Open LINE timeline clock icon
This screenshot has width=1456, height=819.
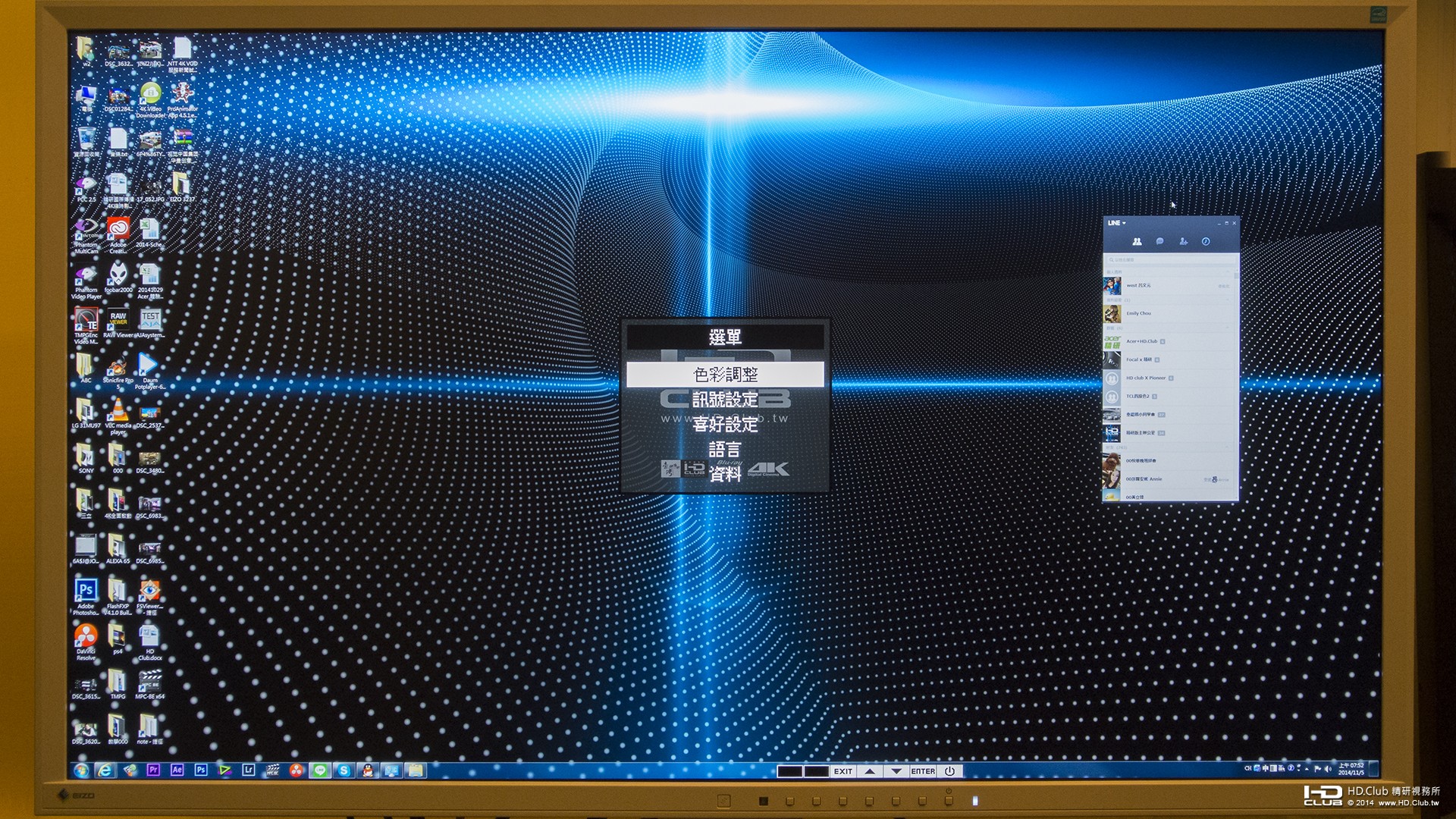[1206, 241]
